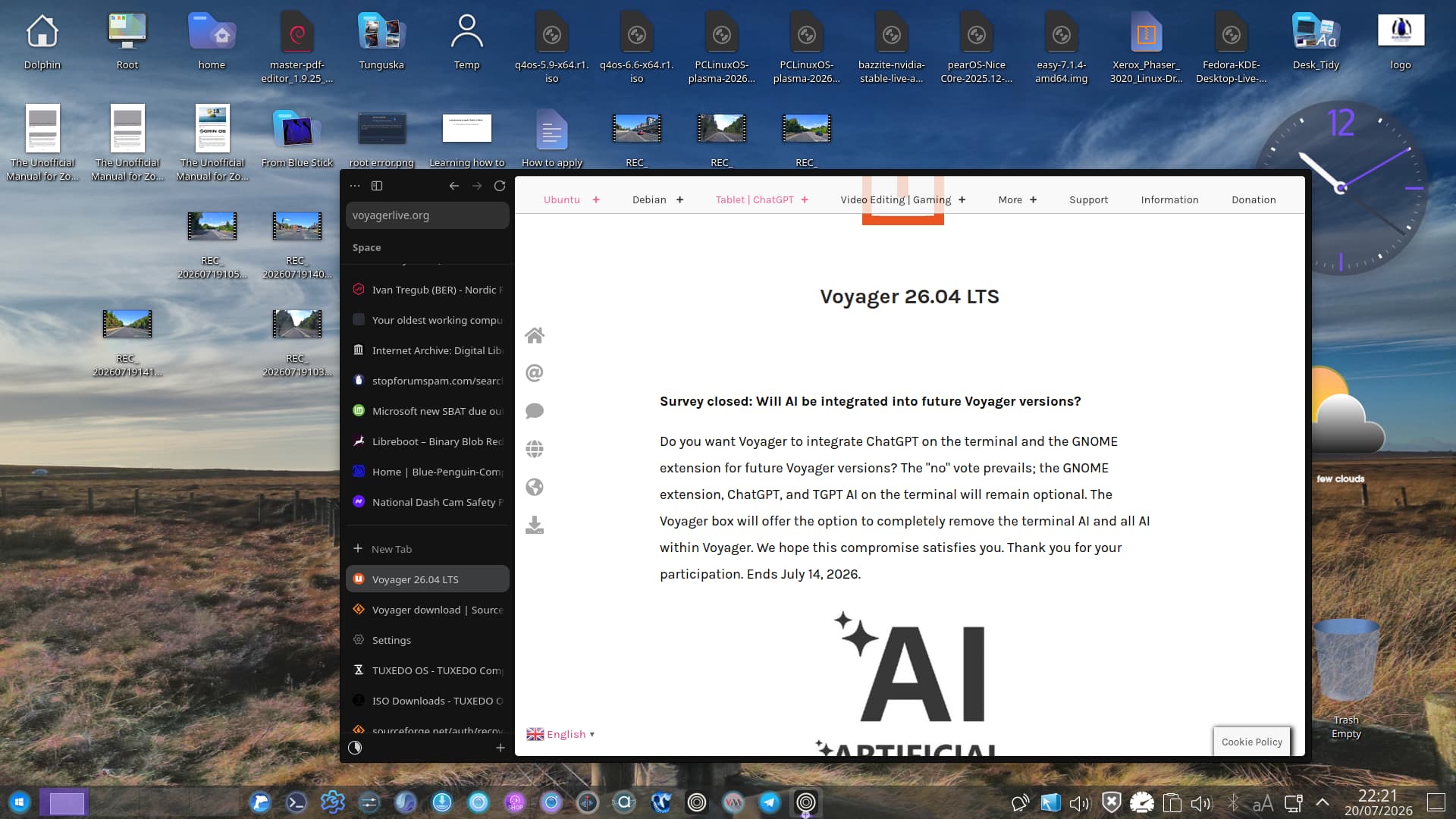Open the More menu item

(x=1010, y=200)
